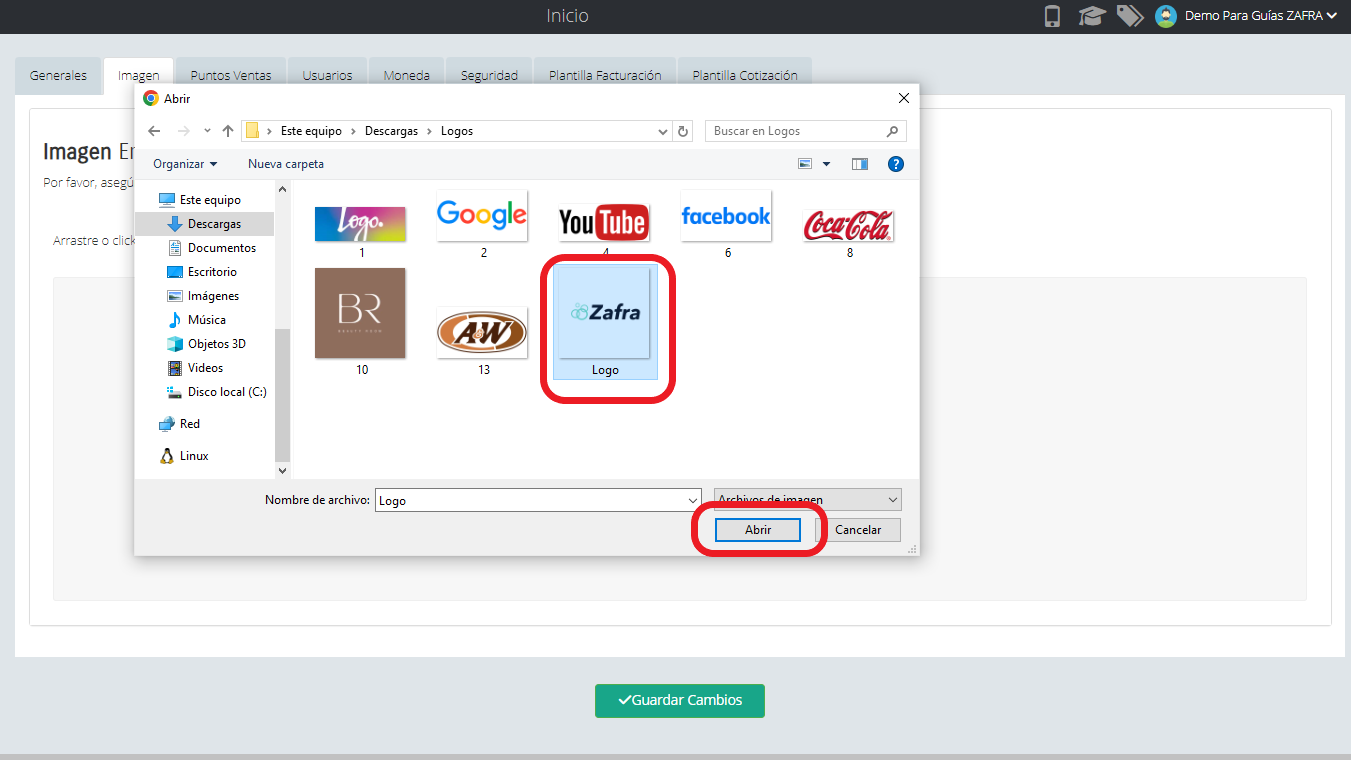Image resolution: width=1351 pixels, height=760 pixels.
Task: Click the Buscar en Logos search field
Action: point(806,131)
